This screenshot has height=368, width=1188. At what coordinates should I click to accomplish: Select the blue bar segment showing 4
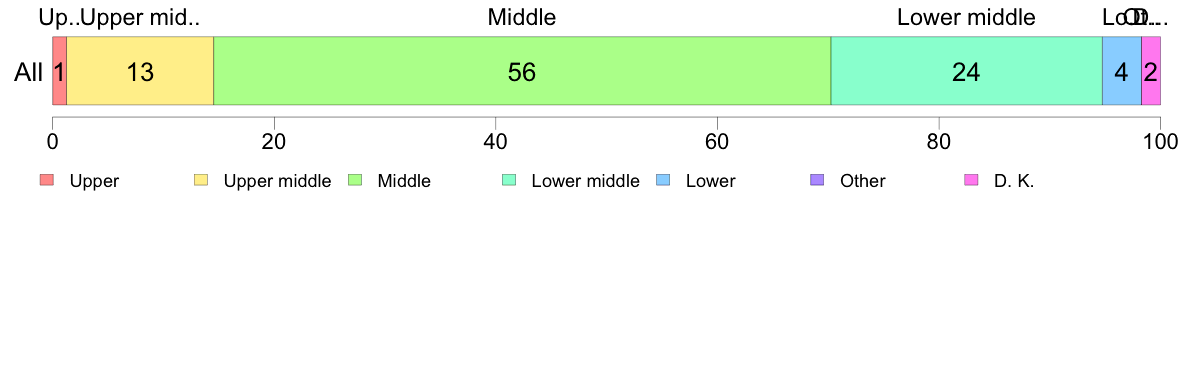tap(1121, 71)
